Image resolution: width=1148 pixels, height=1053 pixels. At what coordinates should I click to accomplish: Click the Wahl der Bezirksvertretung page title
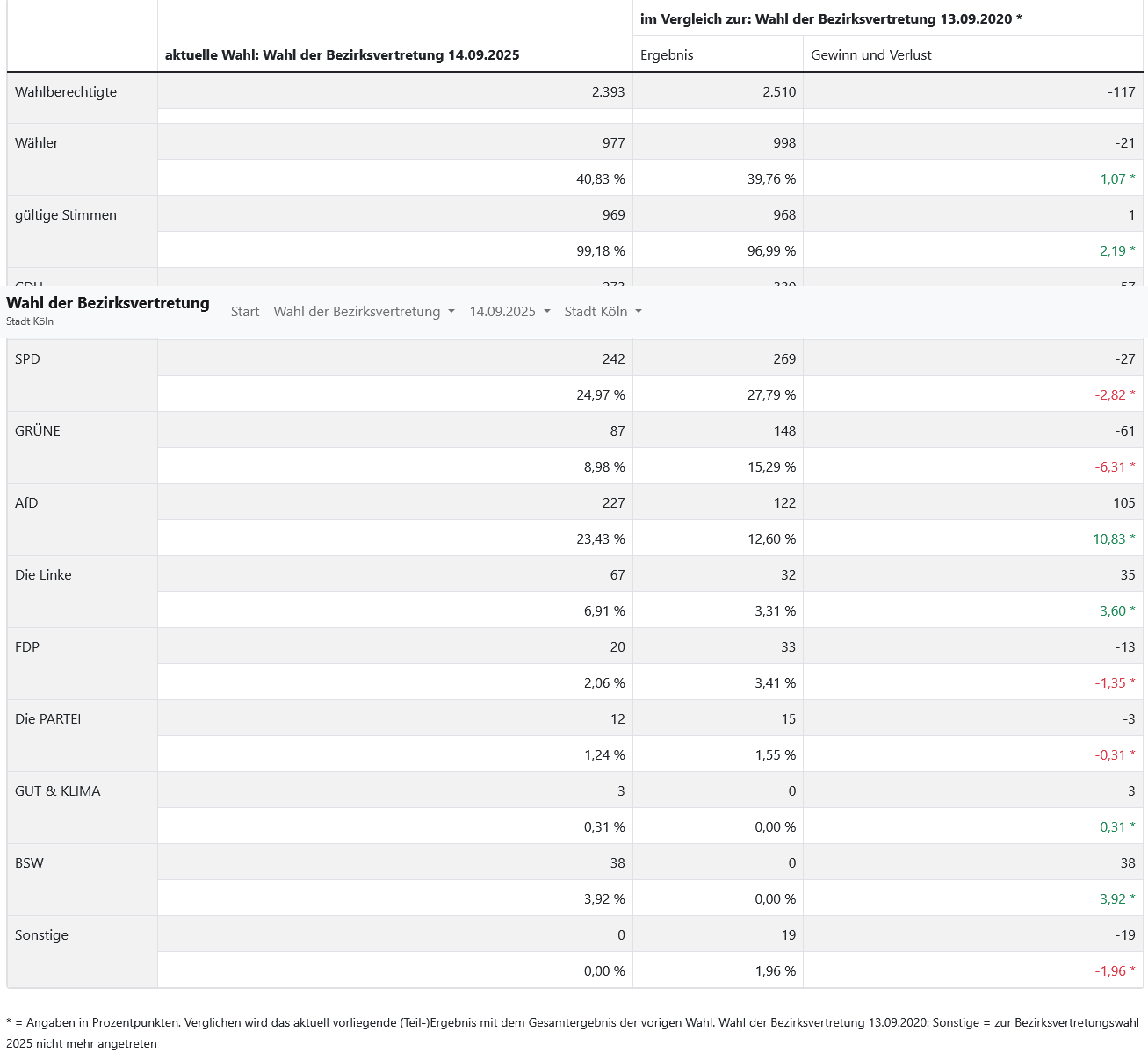point(108,303)
